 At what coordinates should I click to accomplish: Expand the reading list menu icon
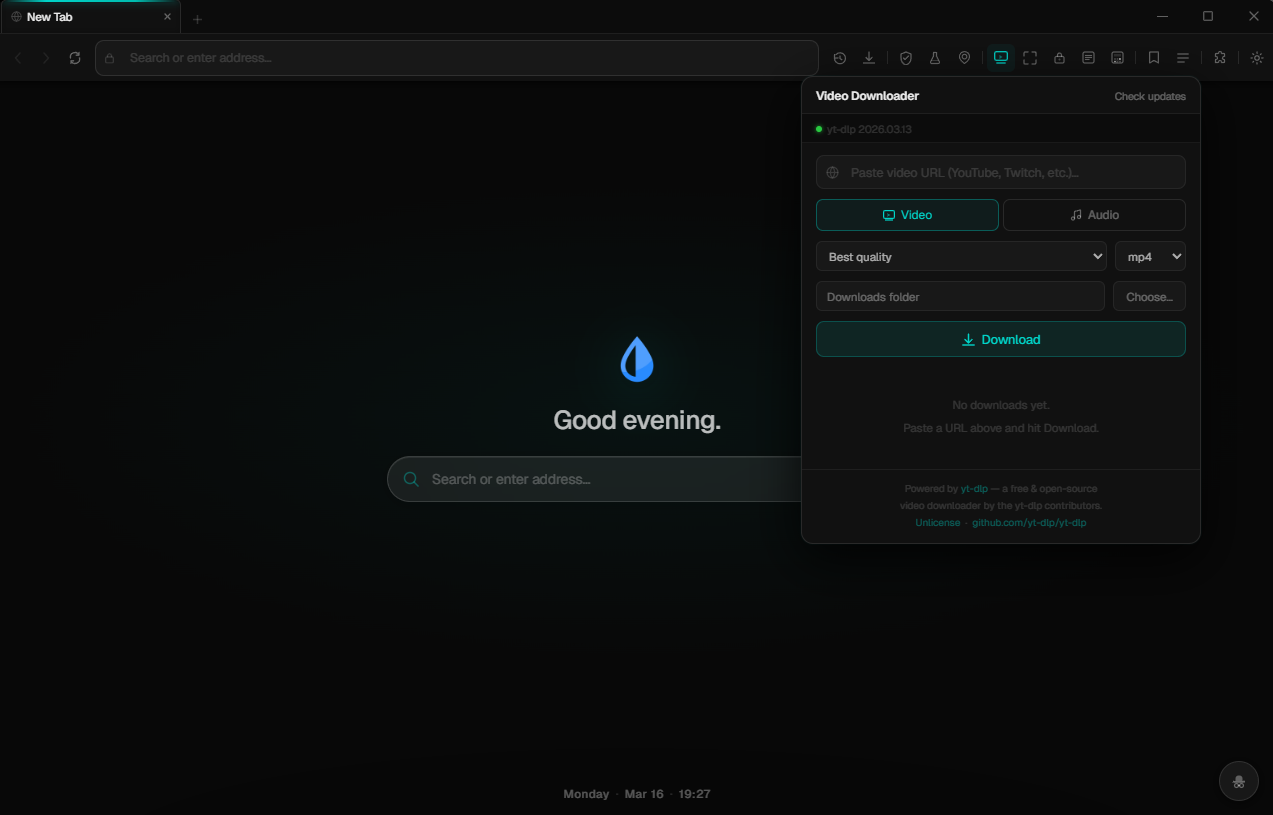point(1183,57)
